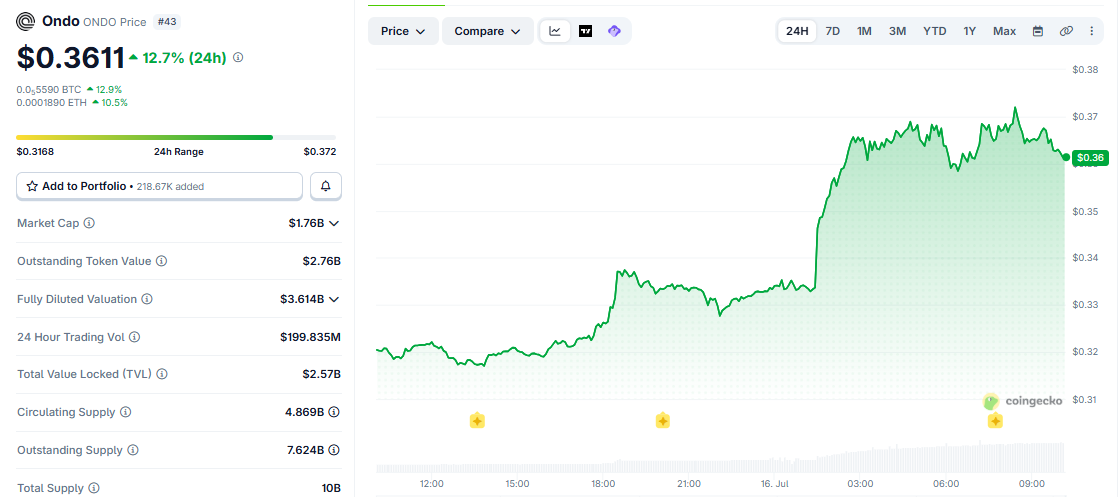
Task: Open Outstanding Supply label info icon
Action: 133,451
